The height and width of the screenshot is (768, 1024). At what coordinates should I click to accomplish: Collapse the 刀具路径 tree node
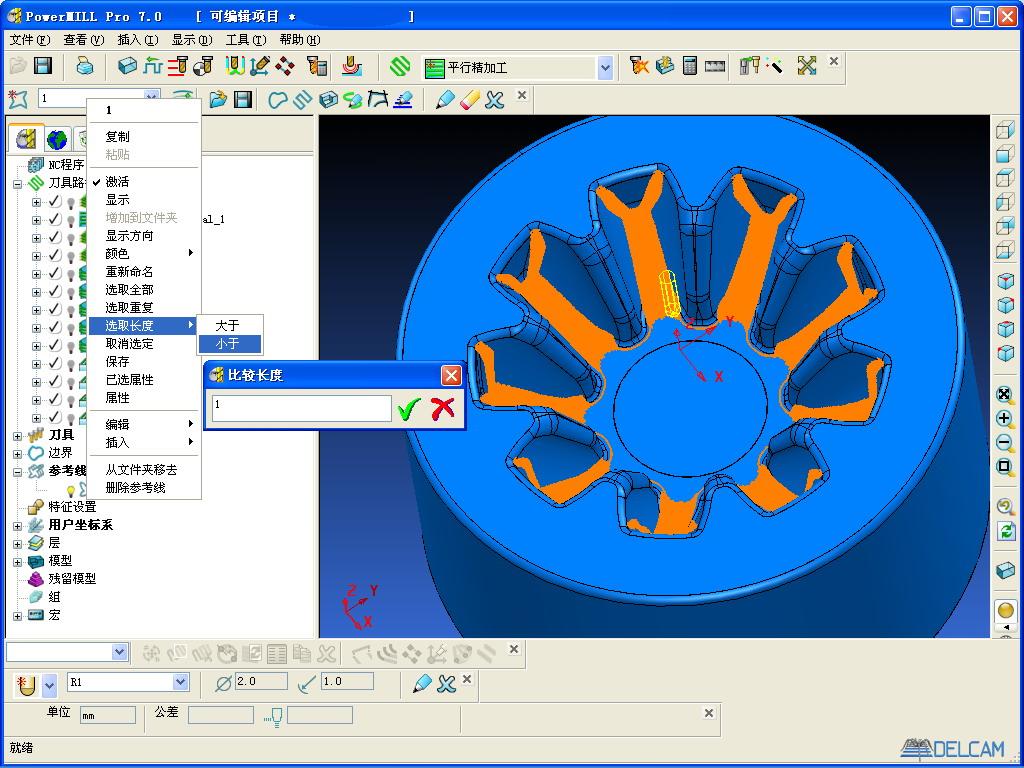coord(18,184)
